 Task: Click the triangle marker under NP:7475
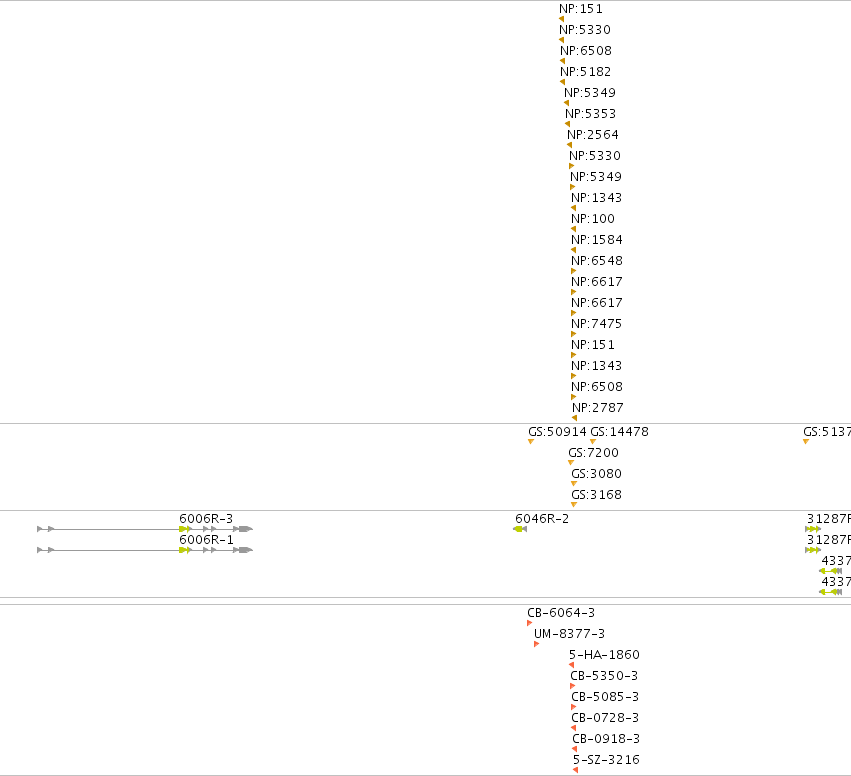574,334
